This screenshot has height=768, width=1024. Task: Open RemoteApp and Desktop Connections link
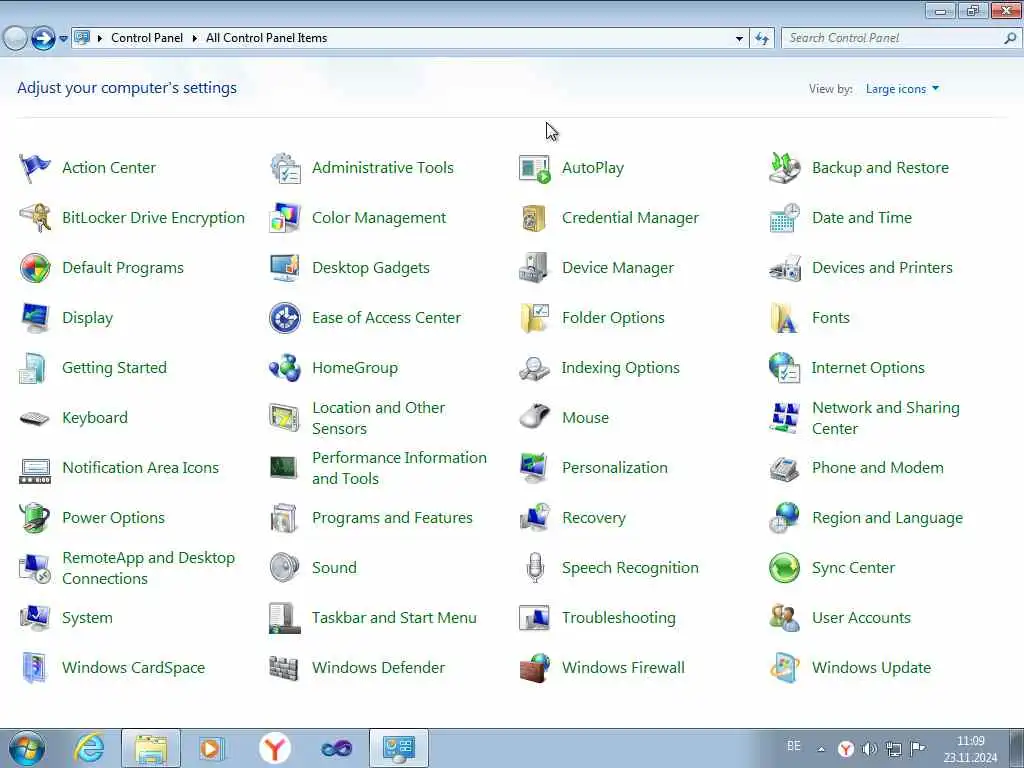(x=148, y=568)
